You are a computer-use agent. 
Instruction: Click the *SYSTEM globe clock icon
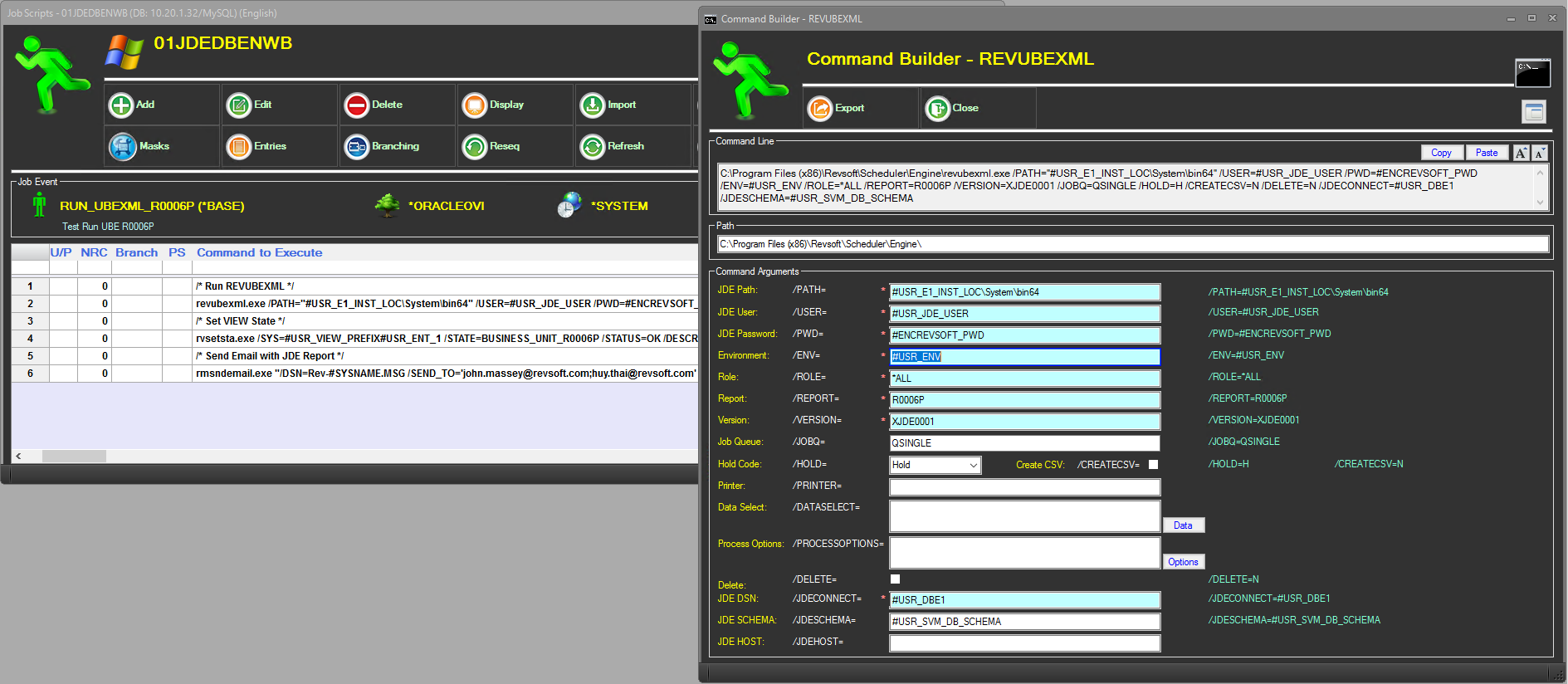(569, 205)
